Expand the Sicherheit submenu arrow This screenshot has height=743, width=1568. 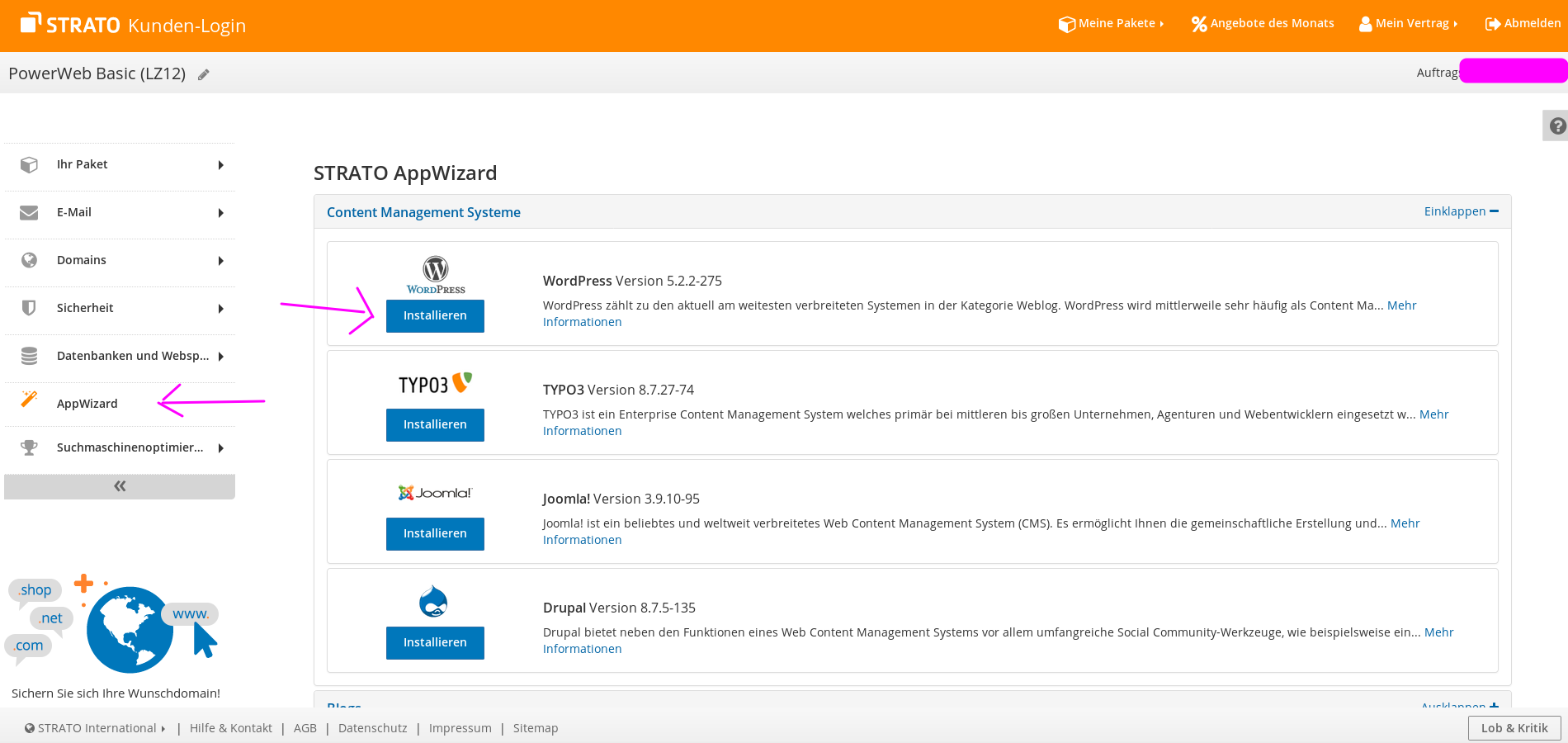tap(221, 309)
